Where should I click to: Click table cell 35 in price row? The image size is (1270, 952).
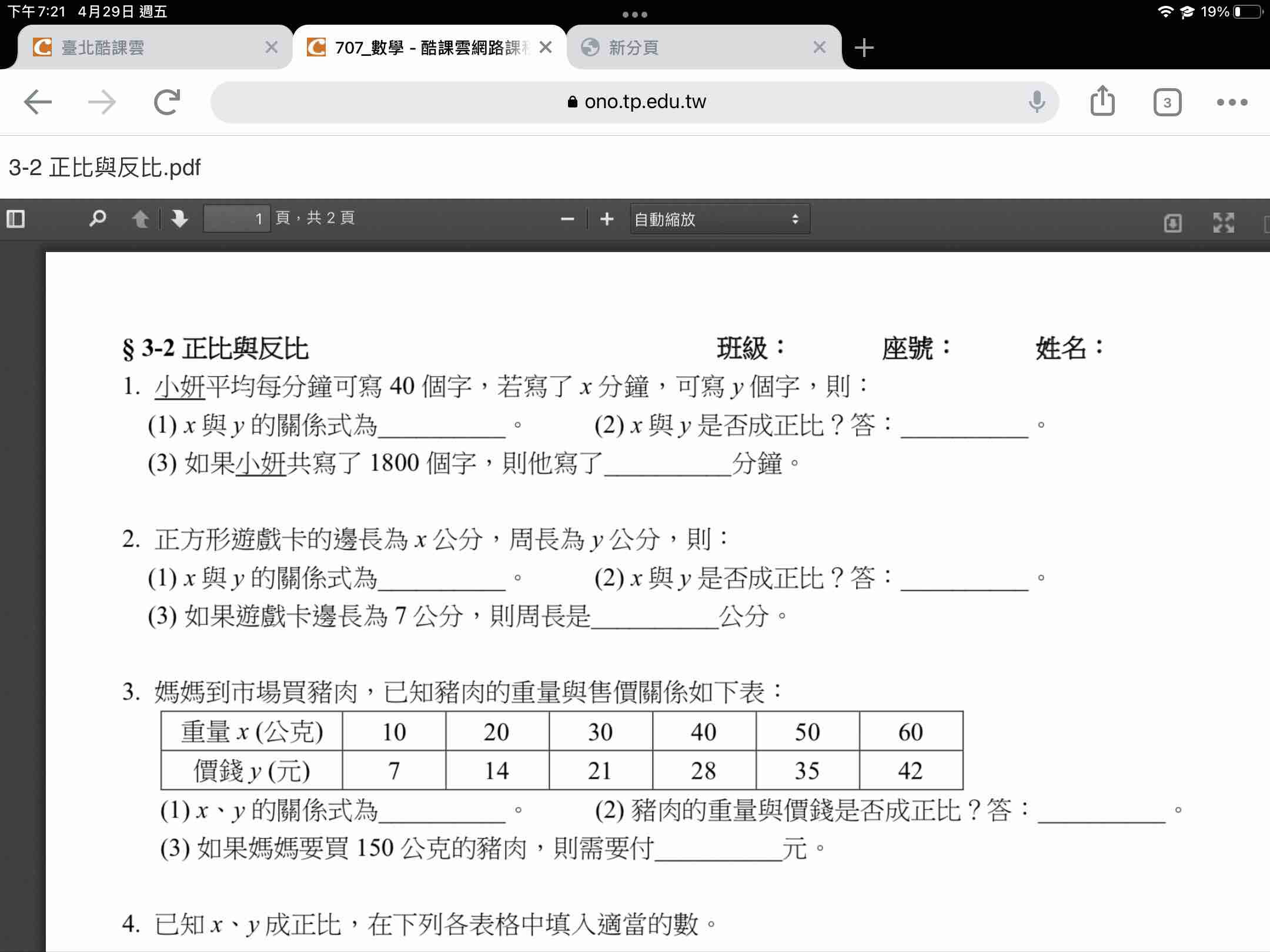pos(807,770)
